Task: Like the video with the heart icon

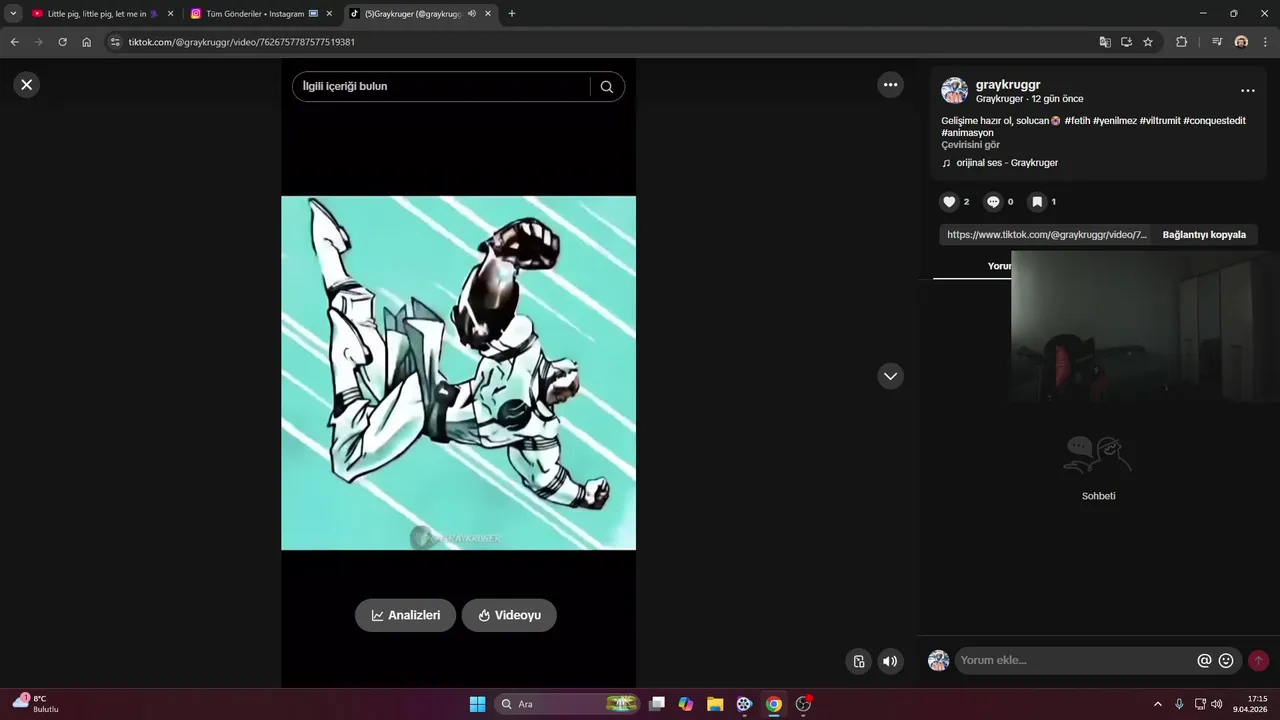Action: 950,202
